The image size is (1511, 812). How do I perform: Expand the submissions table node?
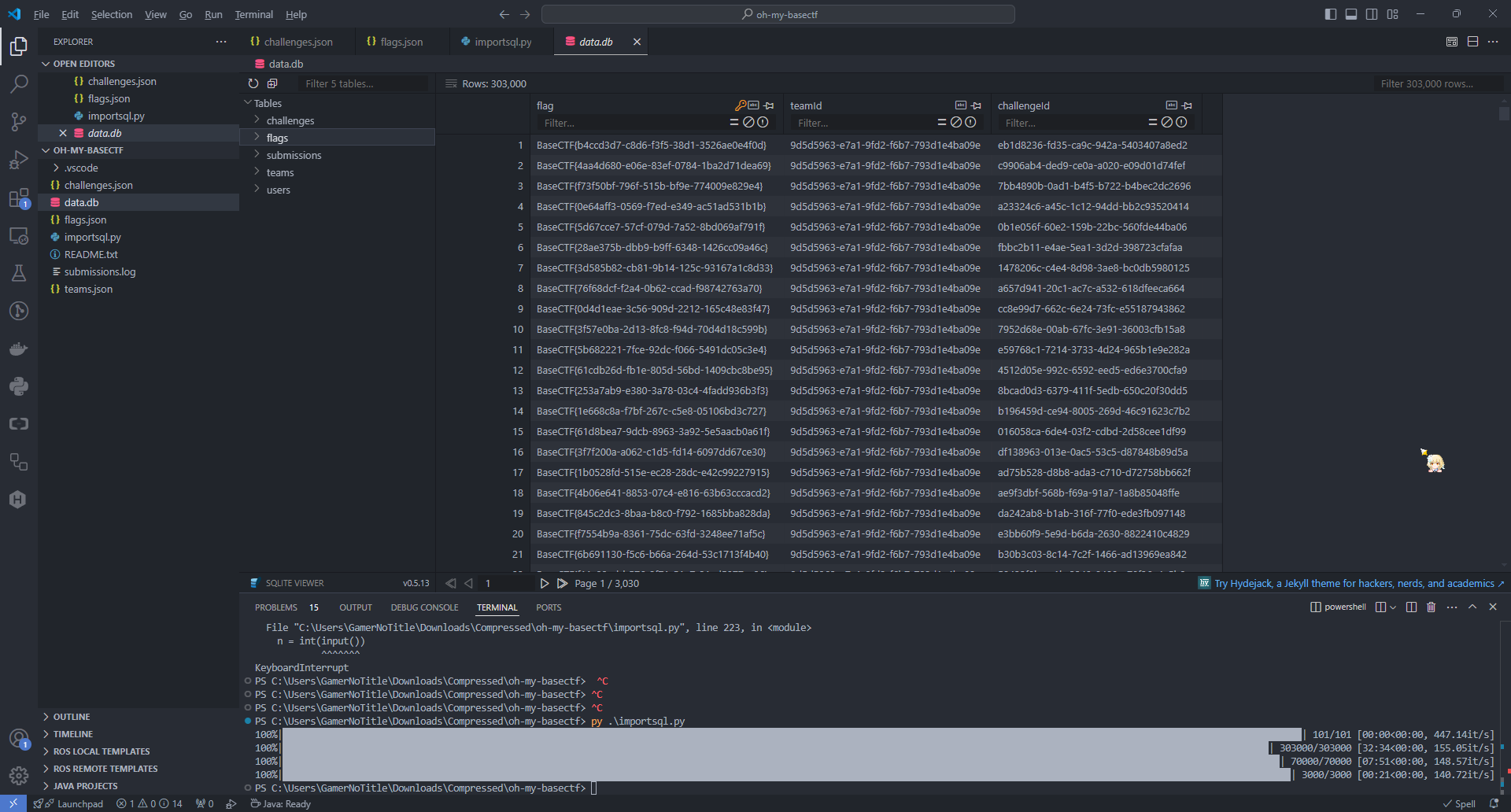257,155
